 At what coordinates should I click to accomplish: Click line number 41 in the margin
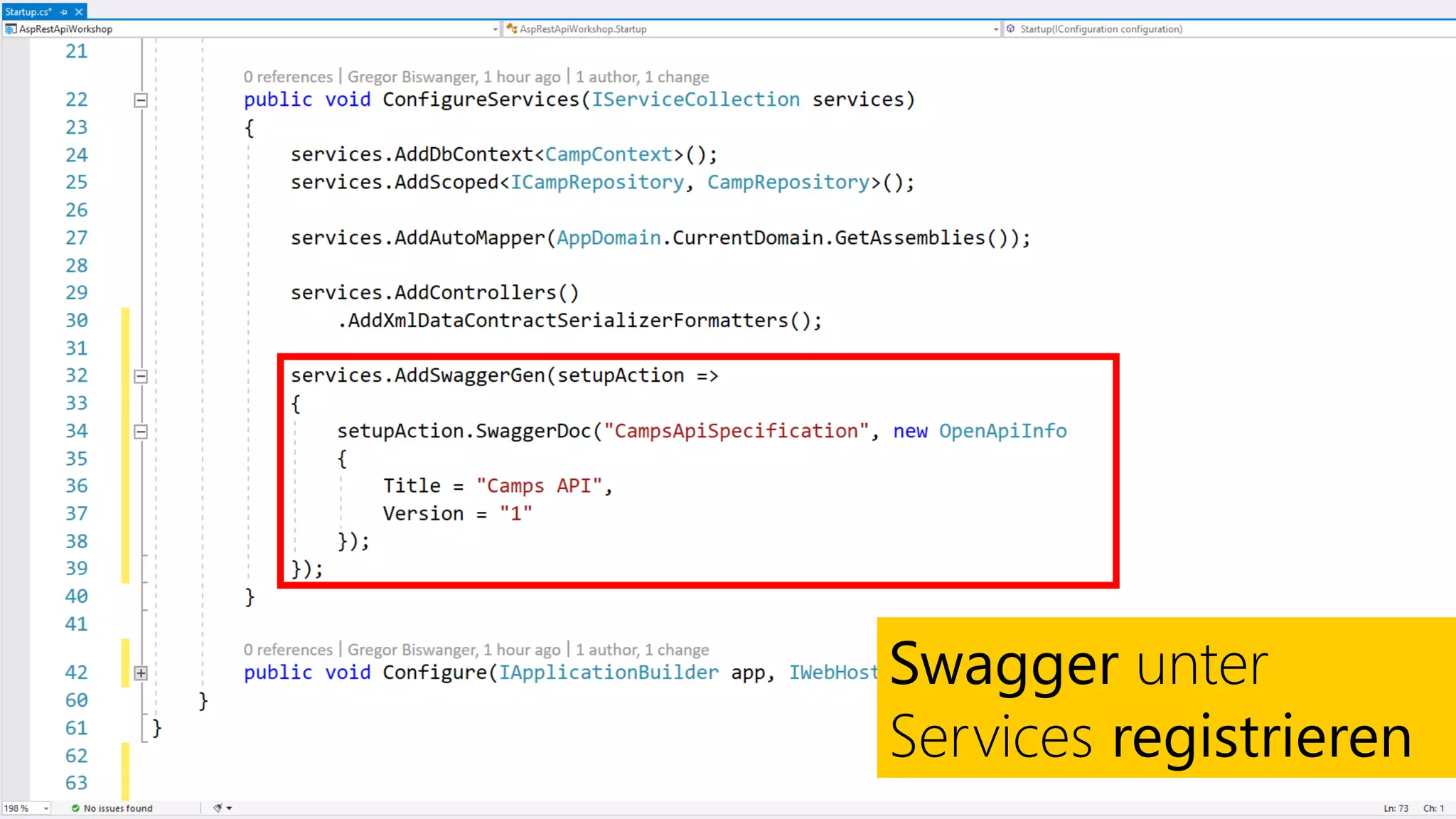(77, 624)
